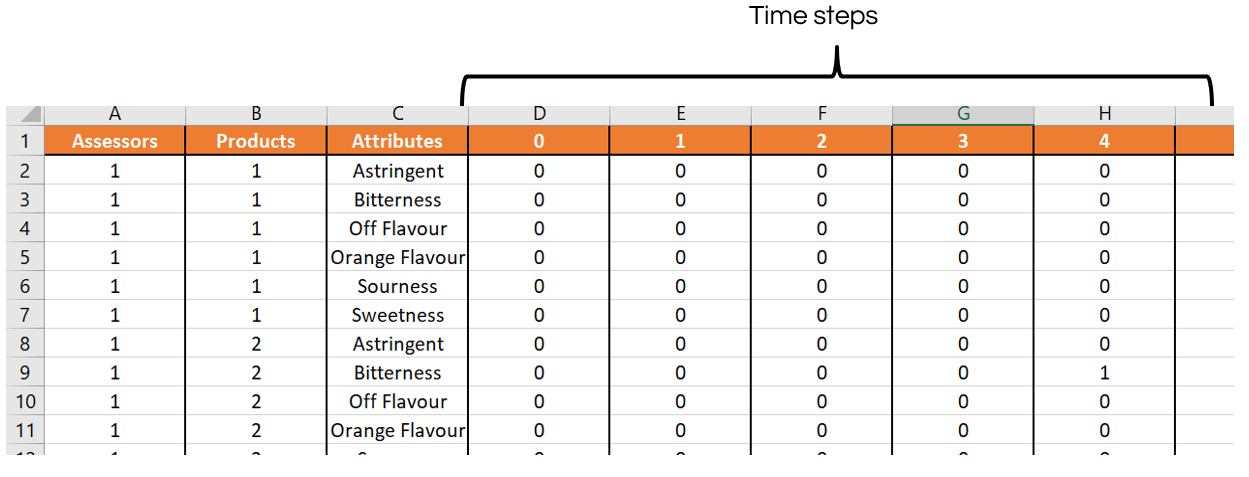Select column B header
Image resolution: width=1249 pixels, height=477 pixels.
pos(256,115)
